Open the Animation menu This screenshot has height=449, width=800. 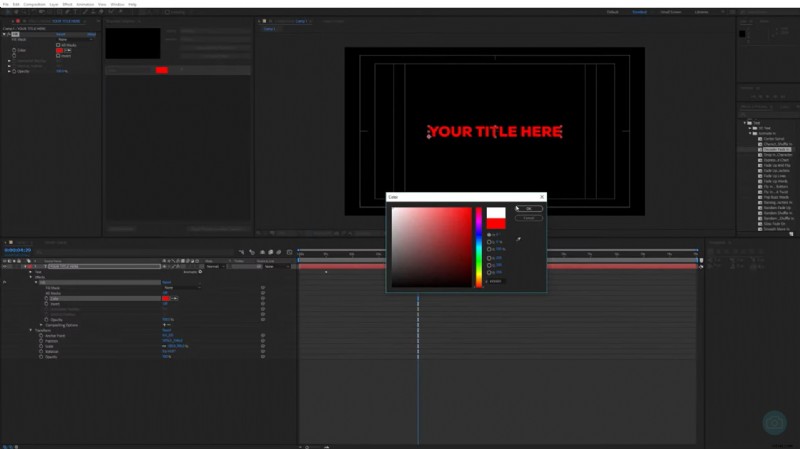coord(85,4)
